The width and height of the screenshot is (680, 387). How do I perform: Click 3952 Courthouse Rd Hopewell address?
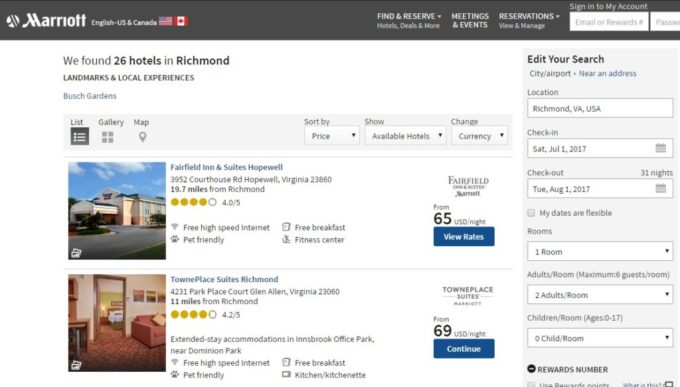click(x=251, y=179)
